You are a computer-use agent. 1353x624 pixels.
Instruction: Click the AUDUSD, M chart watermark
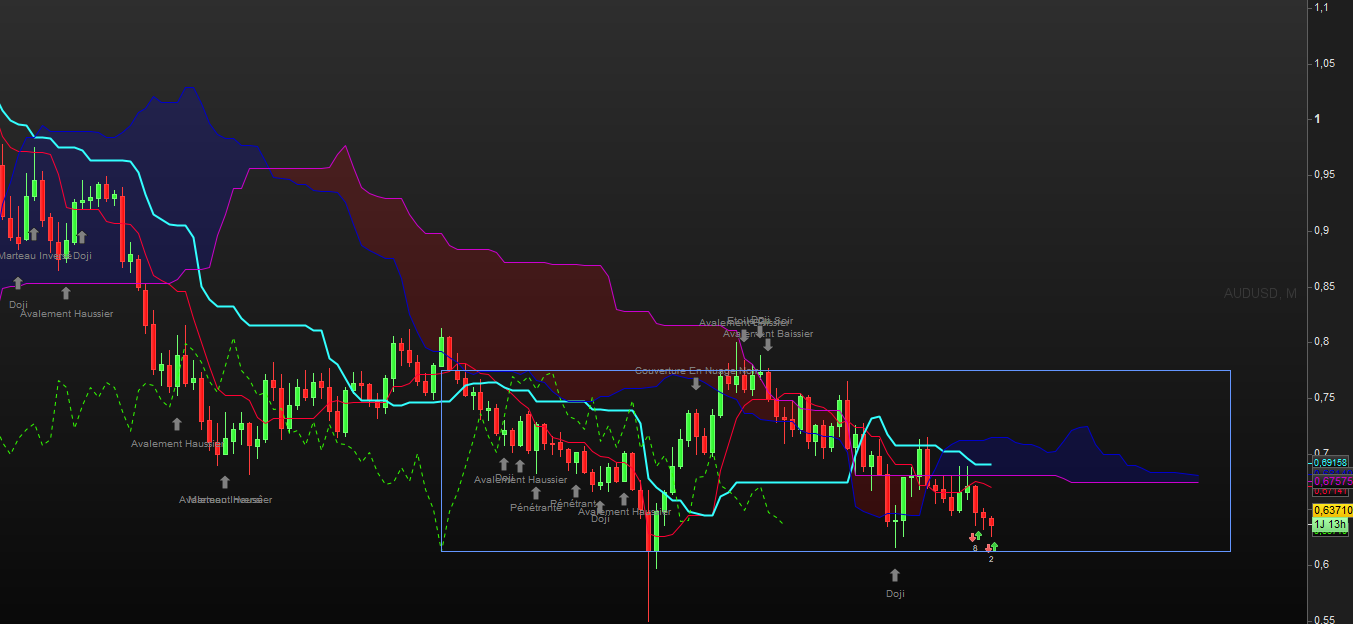(1260, 293)
